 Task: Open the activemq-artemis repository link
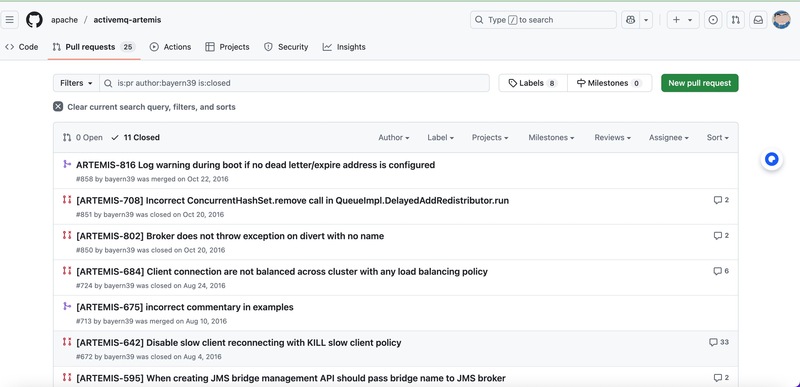pyautogui.click(x=127, y=20)
